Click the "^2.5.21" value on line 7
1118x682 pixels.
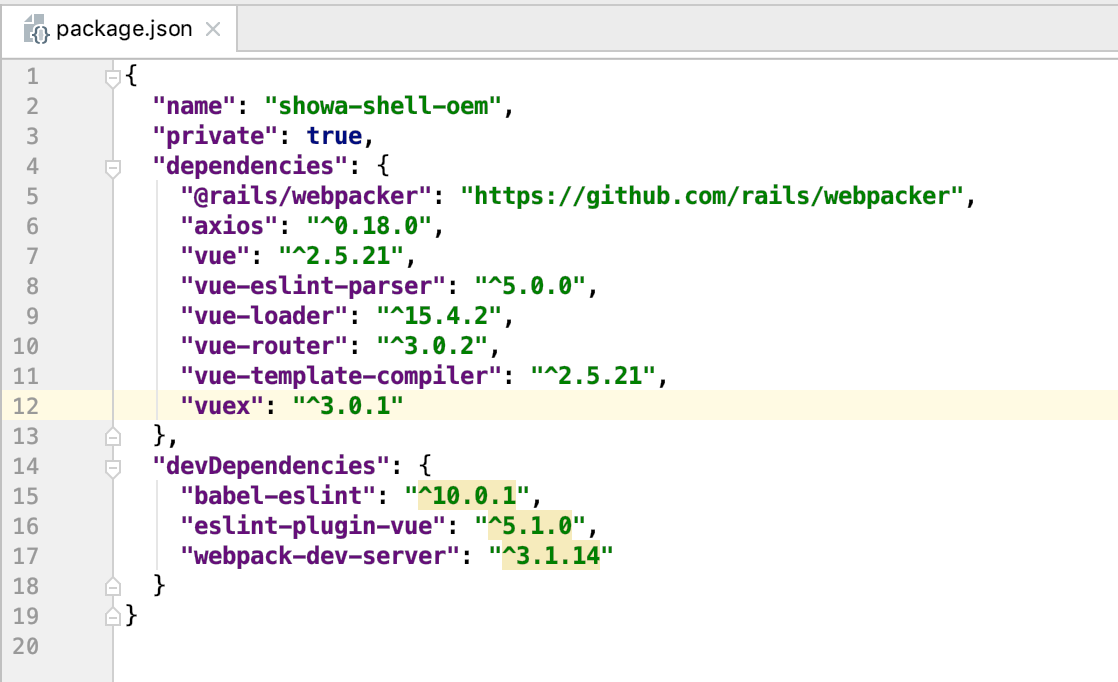[x=341, y=256]
